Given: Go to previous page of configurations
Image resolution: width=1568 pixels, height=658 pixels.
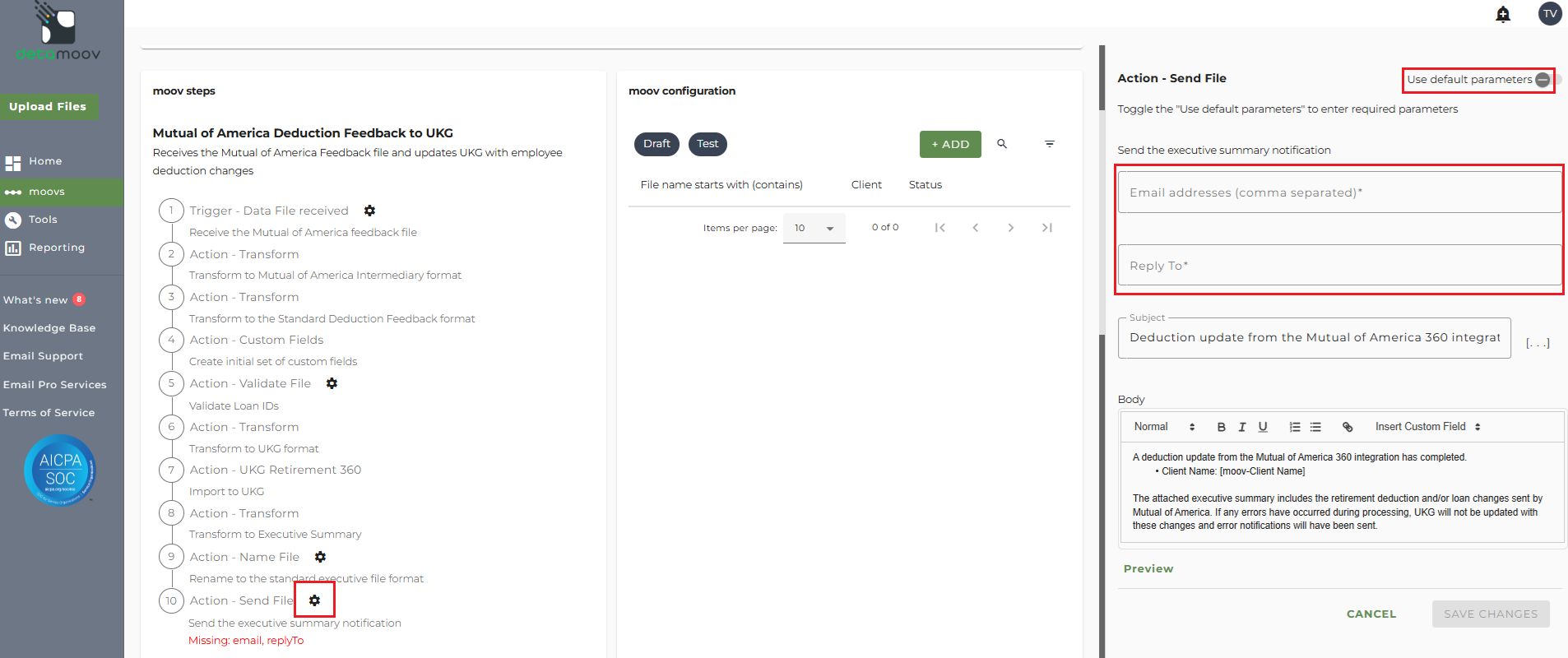Looking at the screenshot, I should click(976, 228).
